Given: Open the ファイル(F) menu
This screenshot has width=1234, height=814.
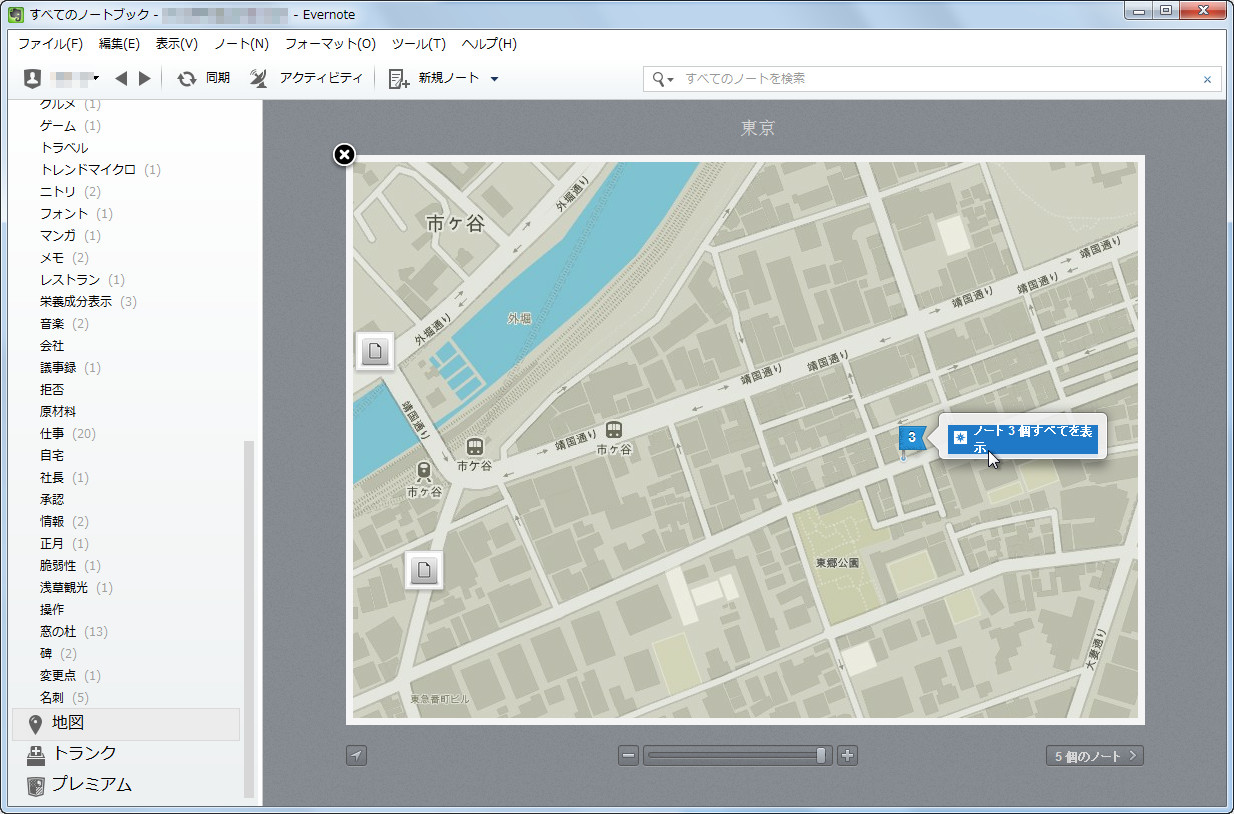Looking at the screenshot, I should [50, 44].
